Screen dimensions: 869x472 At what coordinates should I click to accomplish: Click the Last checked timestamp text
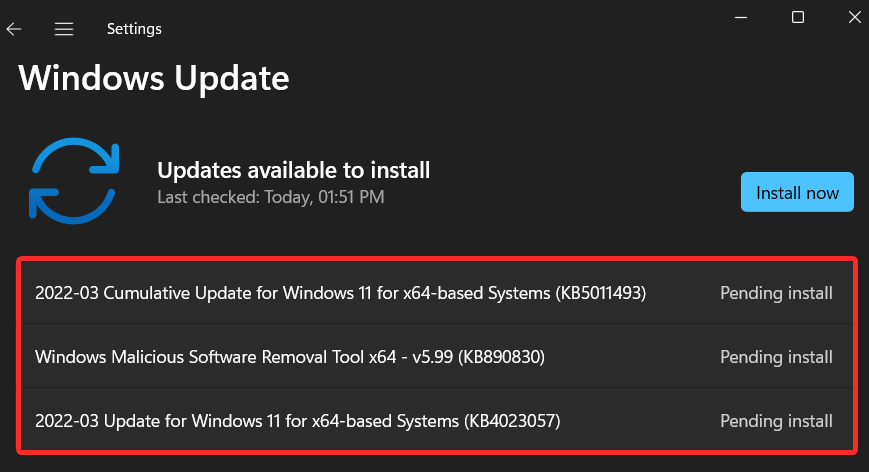(x=270, y=197)
